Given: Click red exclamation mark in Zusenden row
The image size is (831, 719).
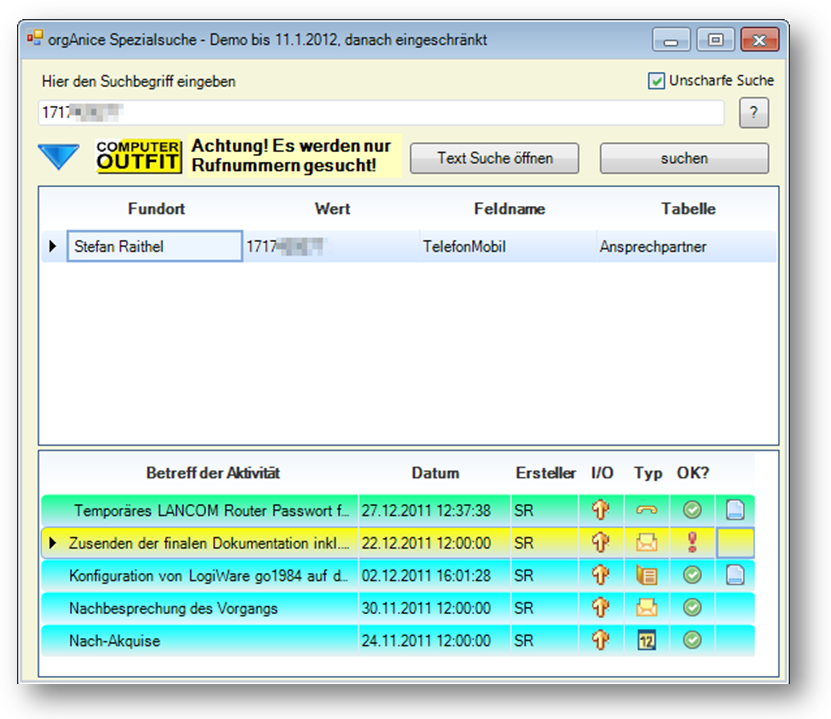Looking at the screenshot, I should pos(692,543).
